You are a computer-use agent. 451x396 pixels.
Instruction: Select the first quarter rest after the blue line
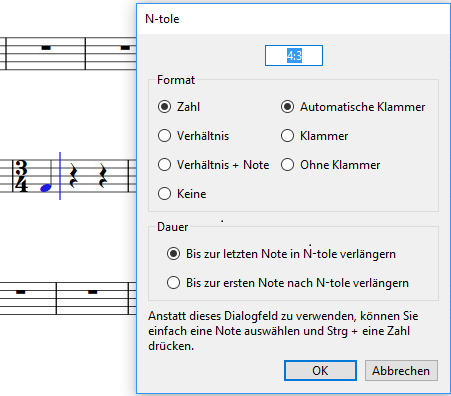pos(73,176)
